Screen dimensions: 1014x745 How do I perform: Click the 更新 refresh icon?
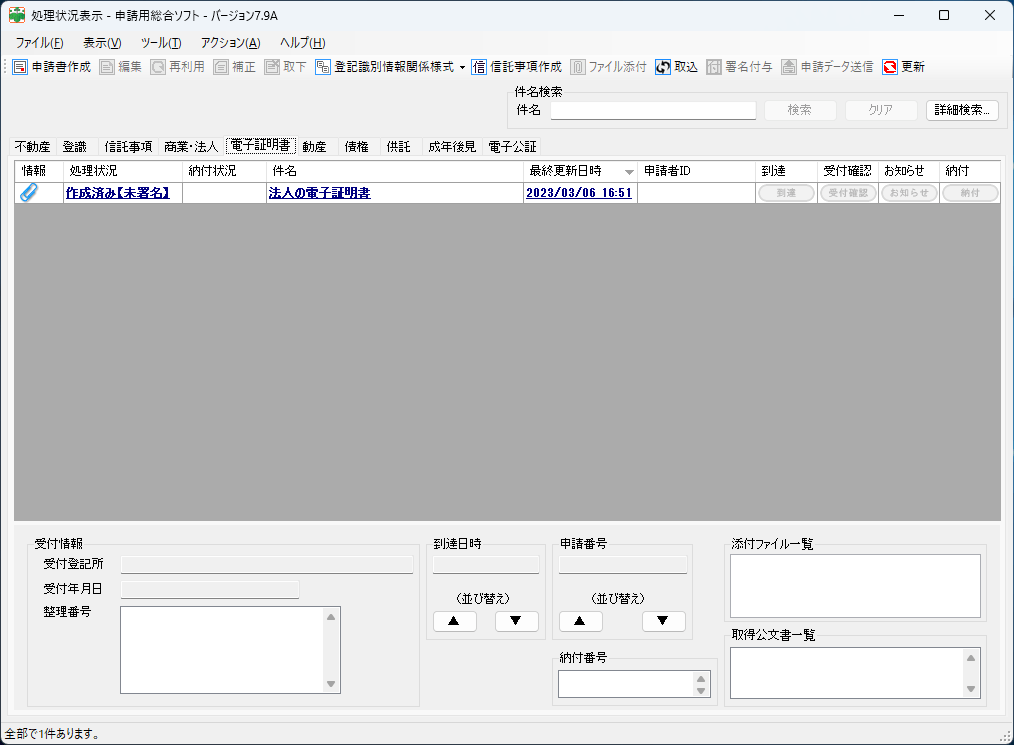click(890, 67)
